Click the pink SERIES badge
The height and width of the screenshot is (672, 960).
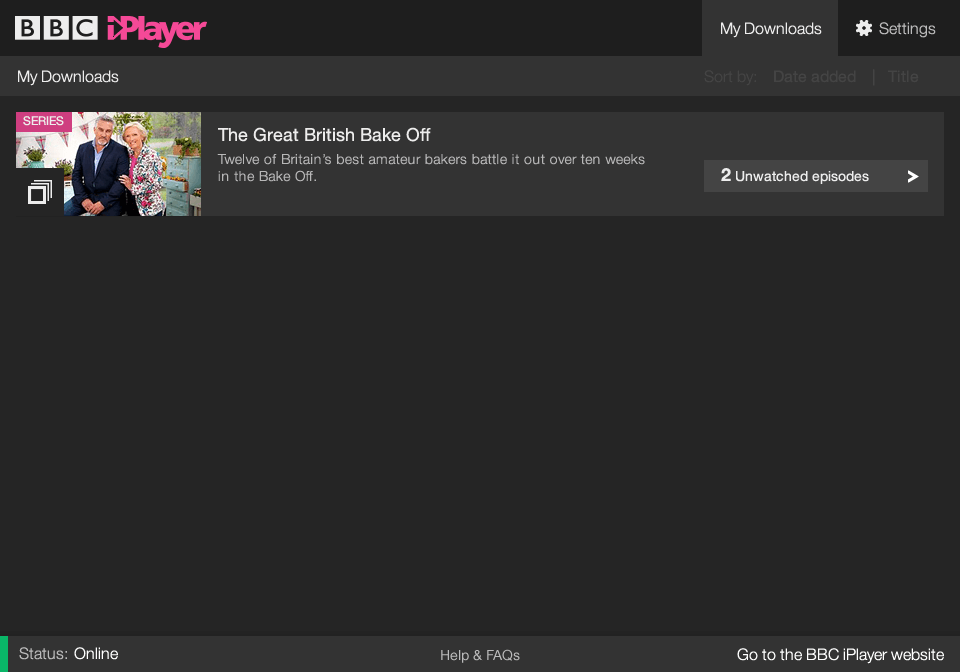[x=43, y=121]
